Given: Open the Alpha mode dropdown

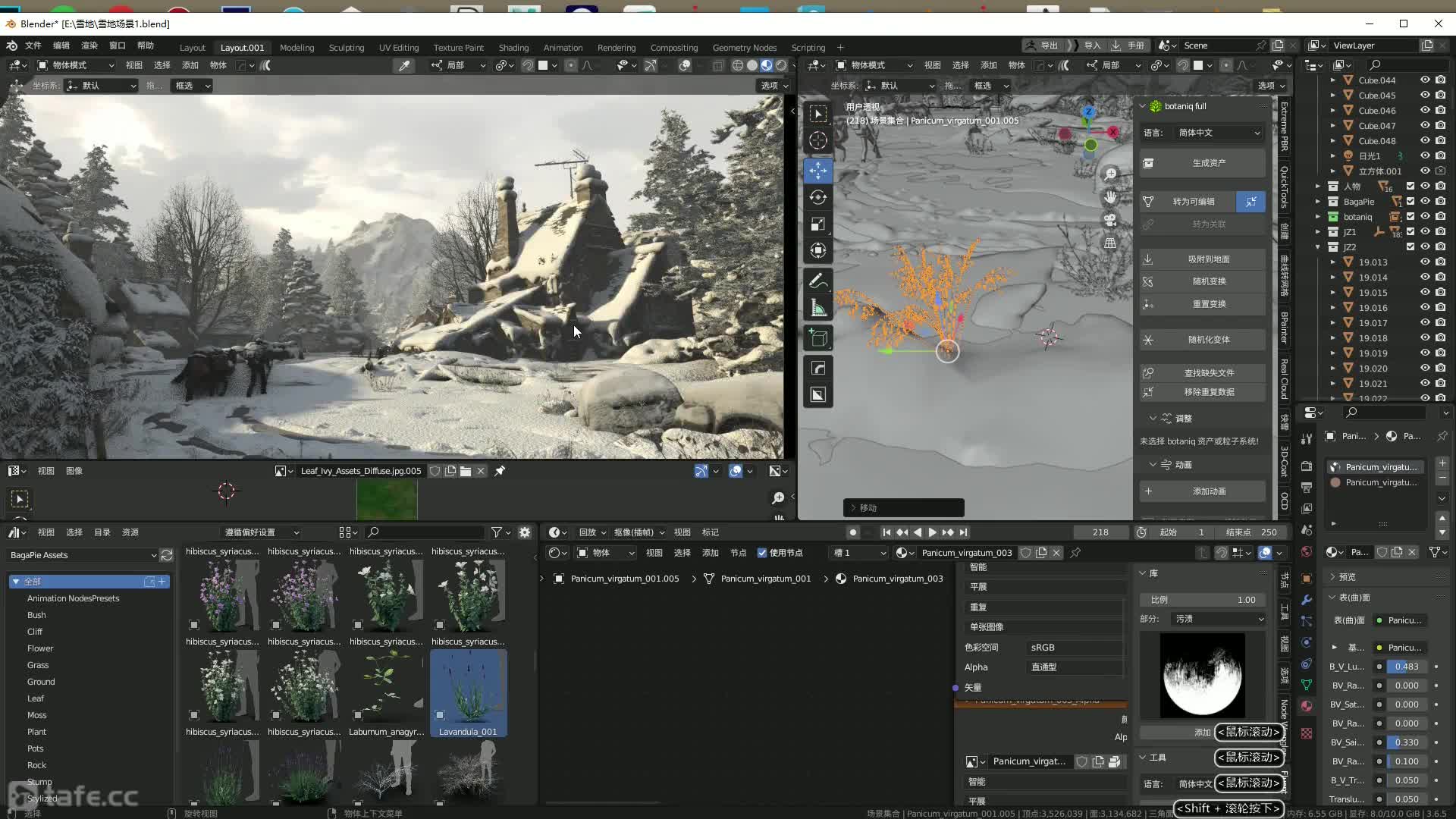Looking at the screenshot, I should tap(1075, 667).
